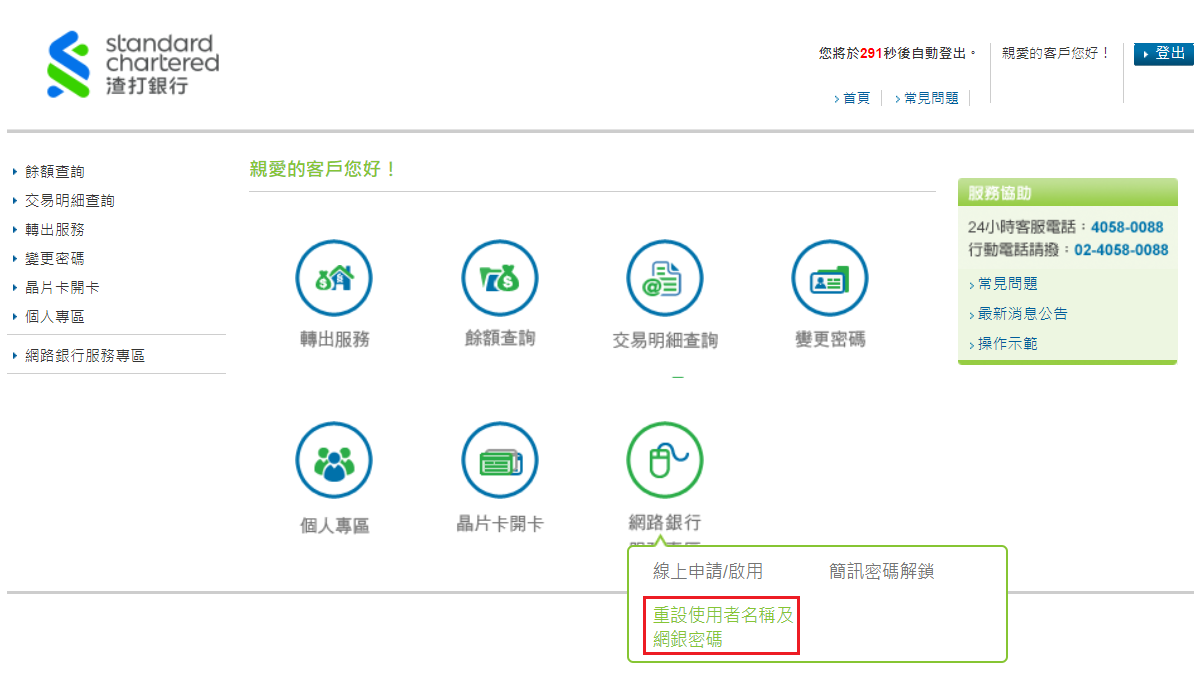This screenshot has width=1204, height=684.
Task: Click the 晶片卡開卡 label under icon
Action: click(x=500, y=524)
